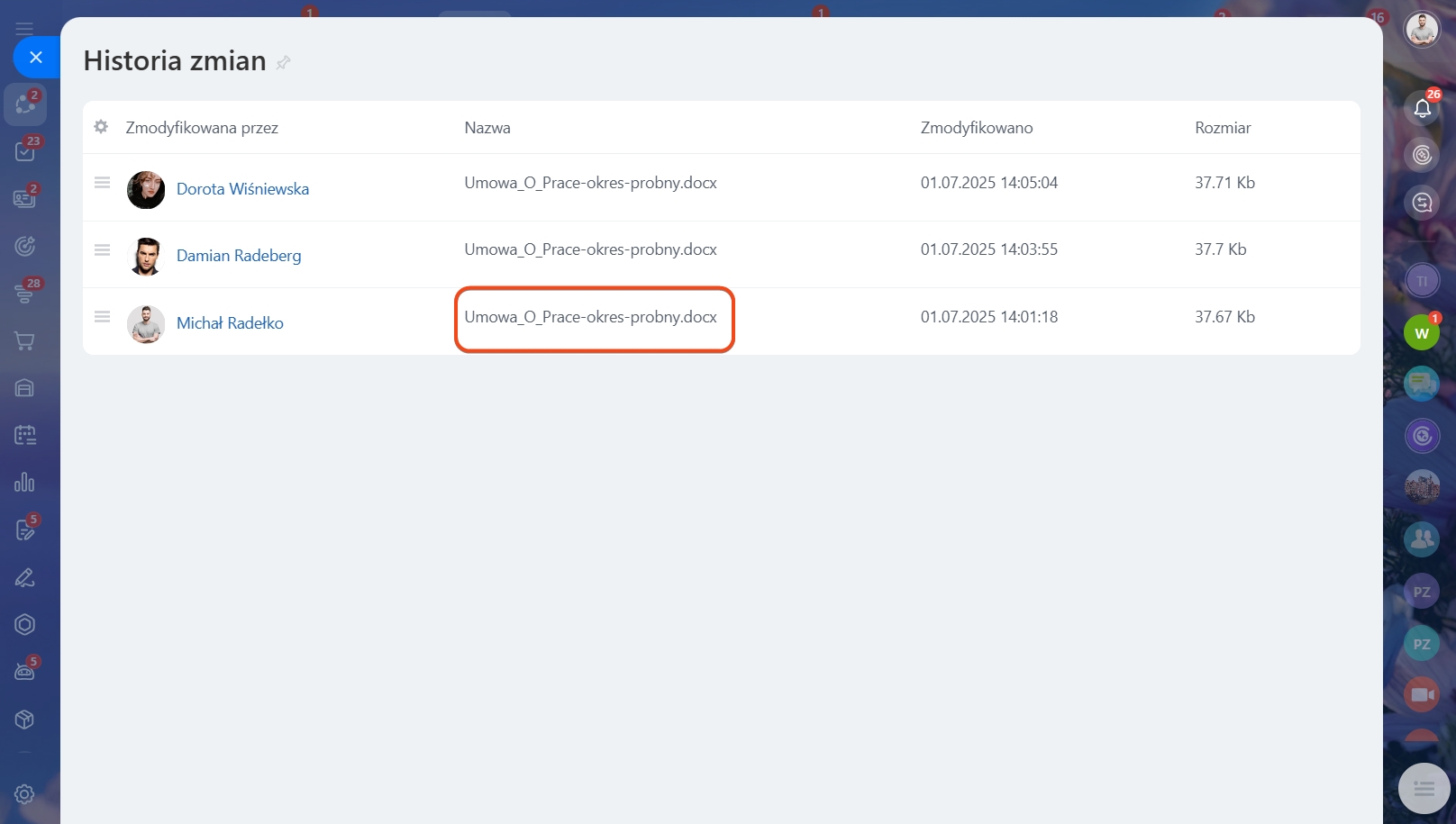The image size is (1456, 824).
Task: Open the hexagon sidebar icon
Action: [x=25, y=624]
